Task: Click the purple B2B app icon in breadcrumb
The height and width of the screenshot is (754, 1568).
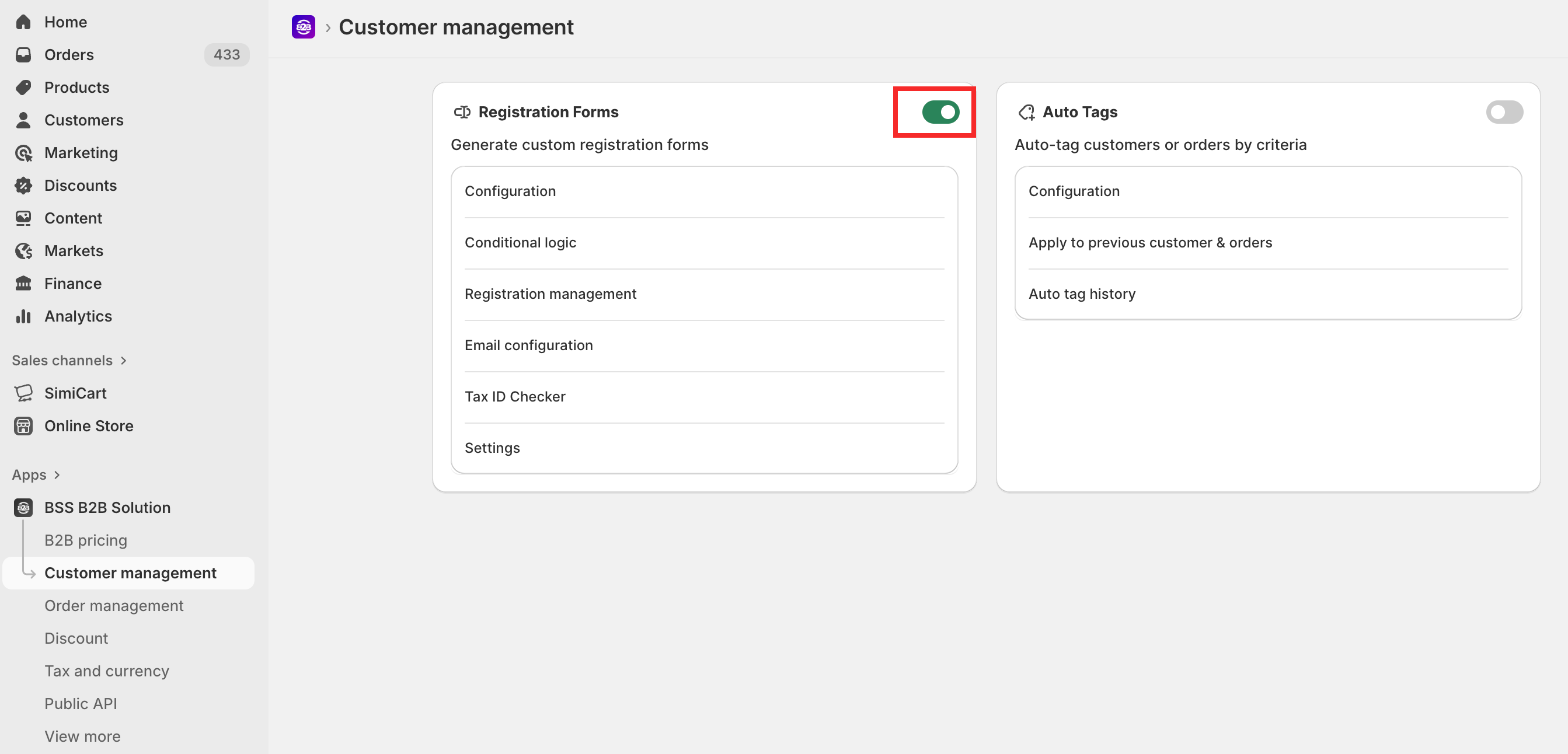Action: tap(303, 27)
